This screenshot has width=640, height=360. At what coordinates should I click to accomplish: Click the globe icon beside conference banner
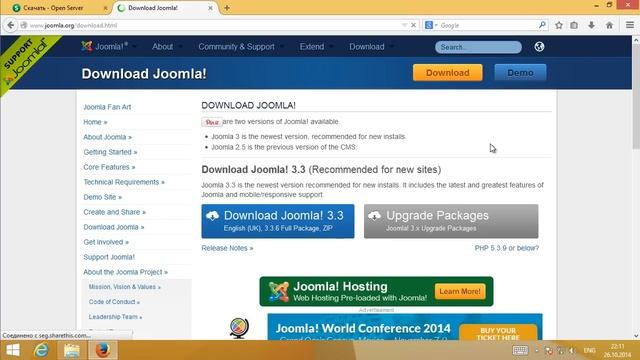coord(239,328)
